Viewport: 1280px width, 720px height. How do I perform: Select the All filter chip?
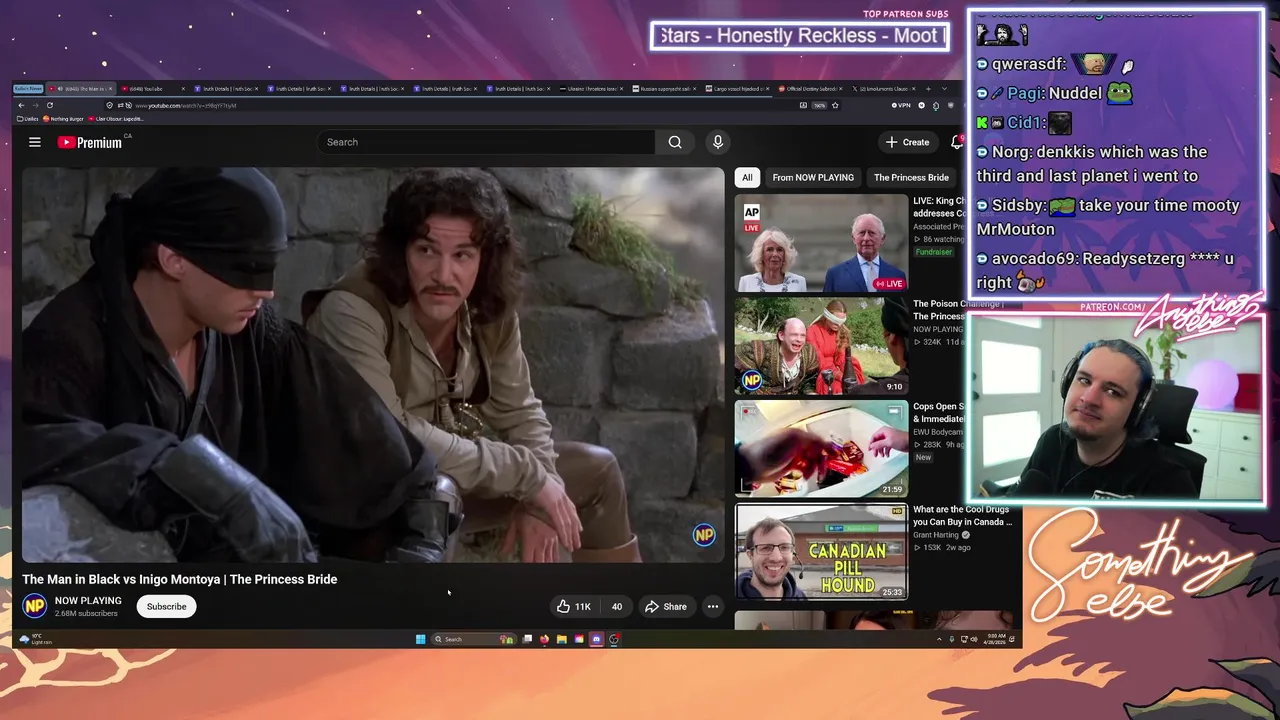tap(747, 177)
